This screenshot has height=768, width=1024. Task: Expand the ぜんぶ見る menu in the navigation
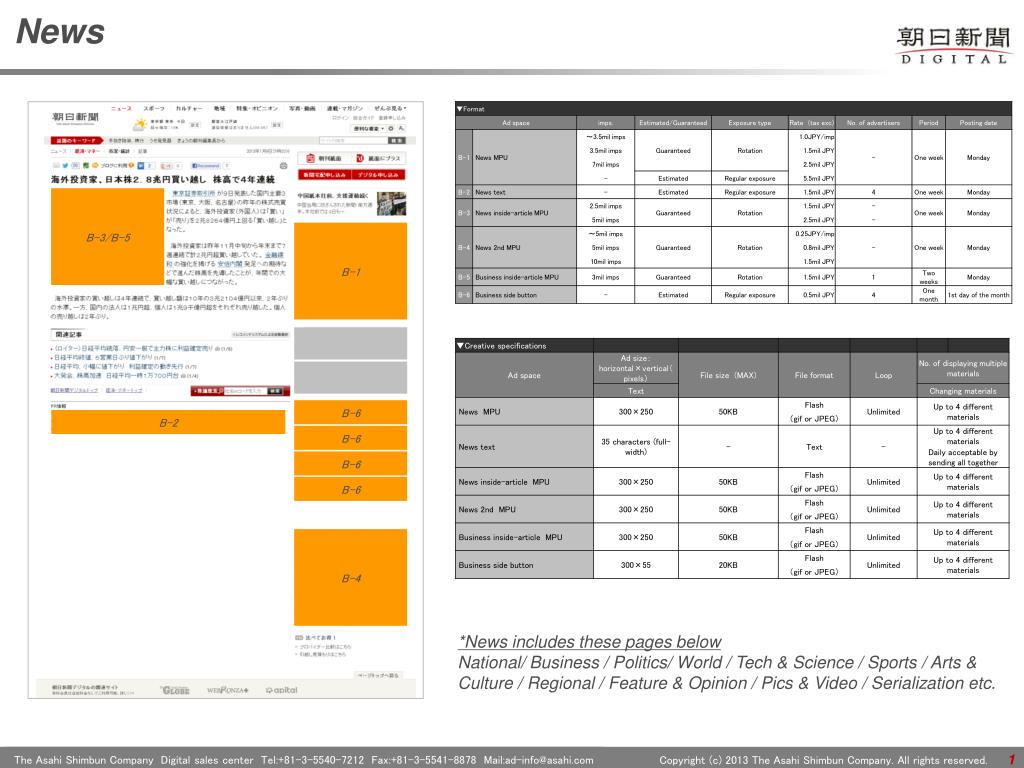pyautogui.click(x=390, y=108)
